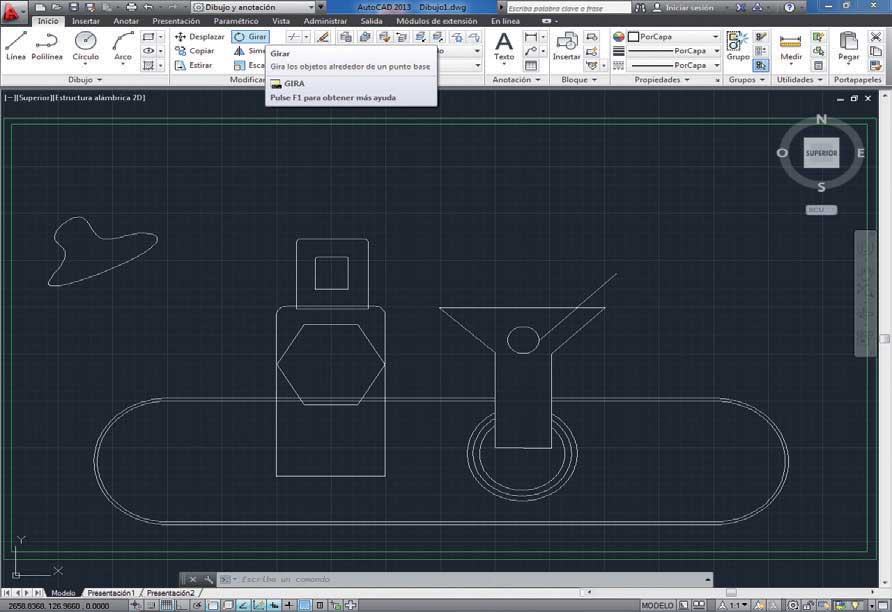
Task: Open the AutoCAD application menu button
Action: pos(13,12)
